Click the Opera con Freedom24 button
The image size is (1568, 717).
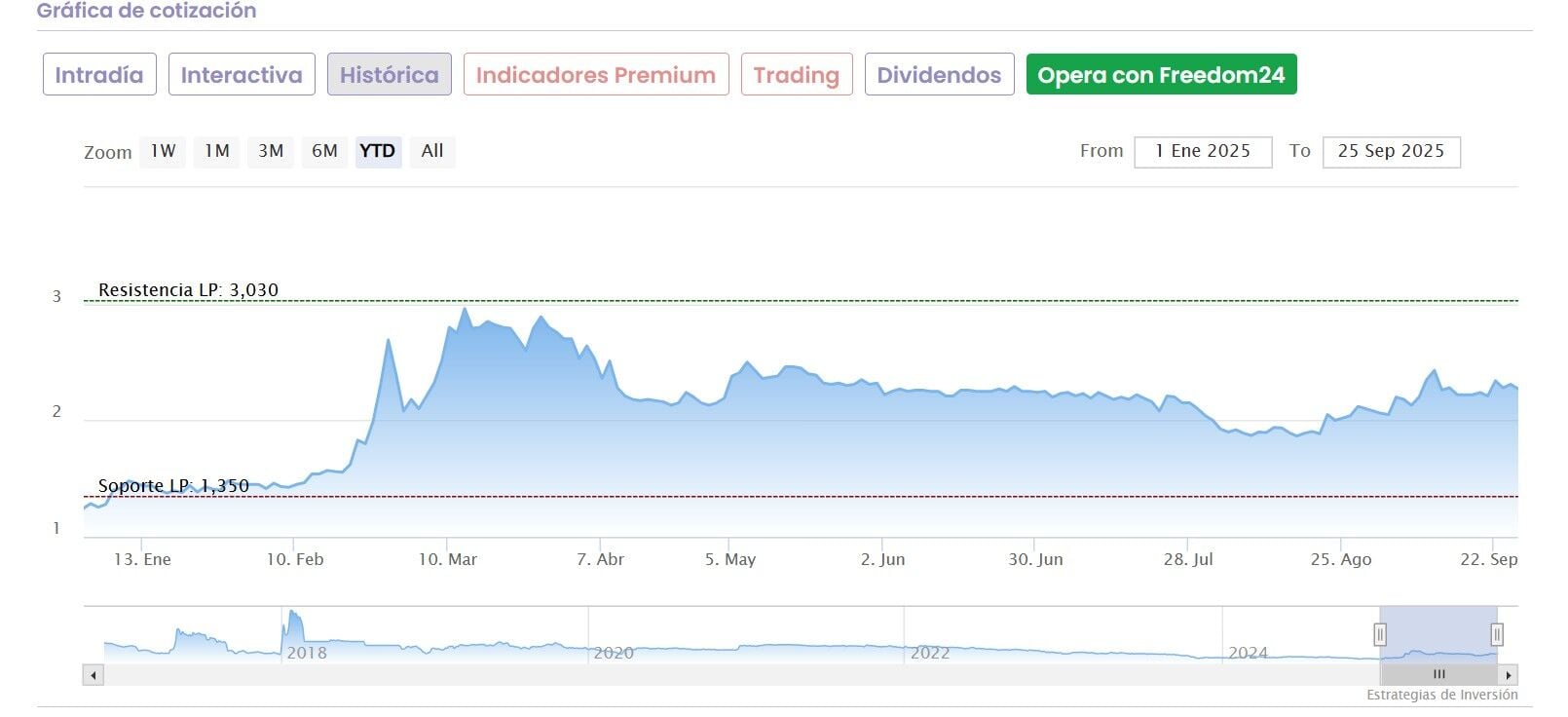tap(1161, 75)
